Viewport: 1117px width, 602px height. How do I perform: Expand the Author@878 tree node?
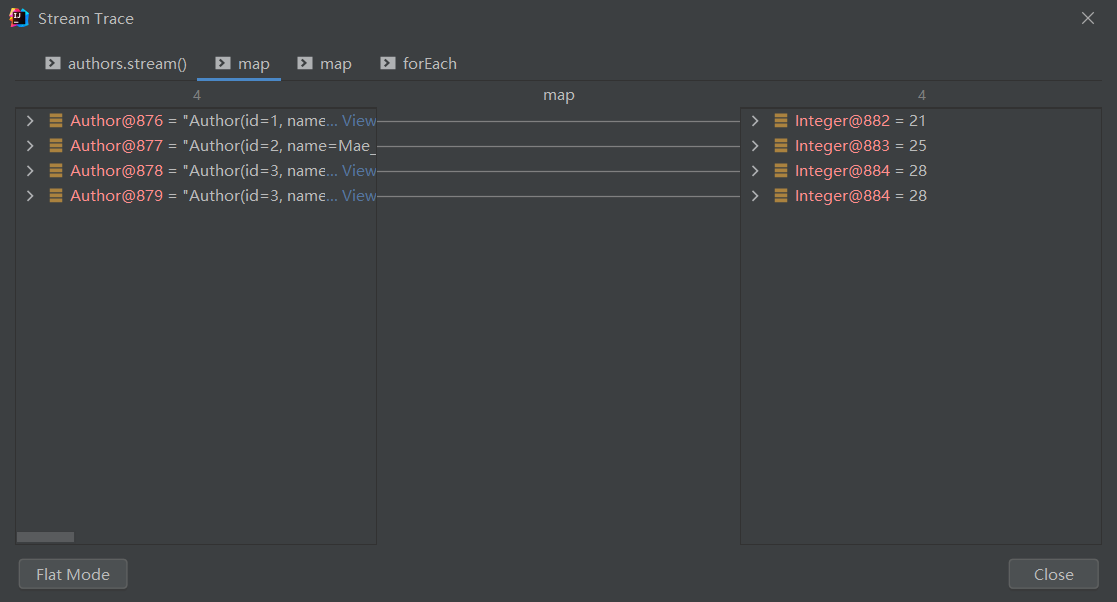pos(30,171)
